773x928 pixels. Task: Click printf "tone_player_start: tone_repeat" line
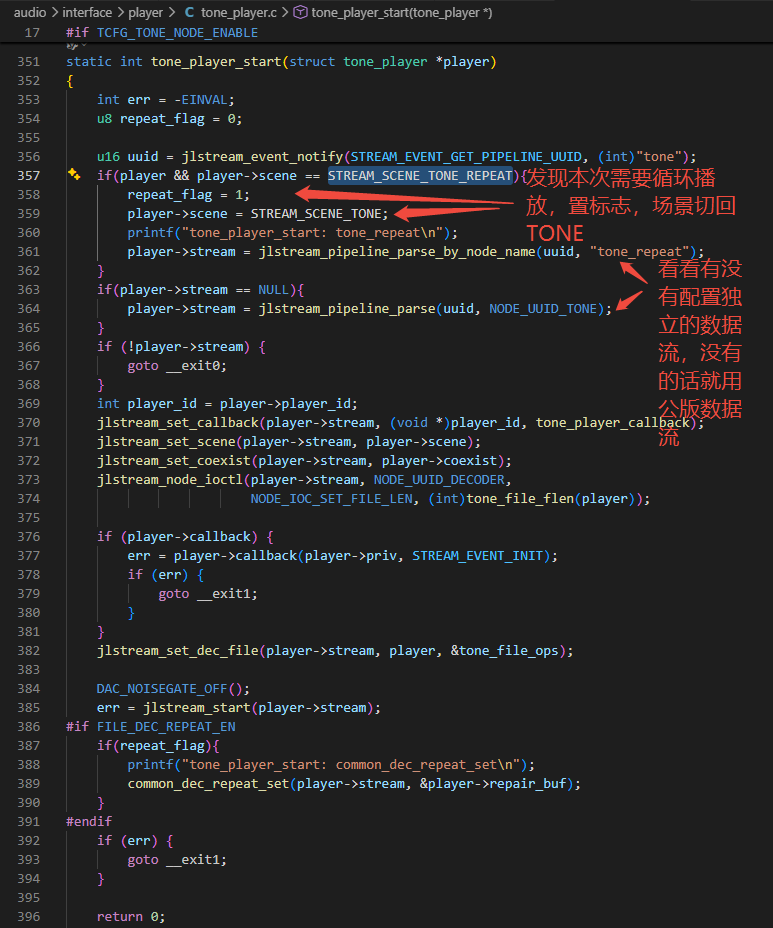pos(292,233)
